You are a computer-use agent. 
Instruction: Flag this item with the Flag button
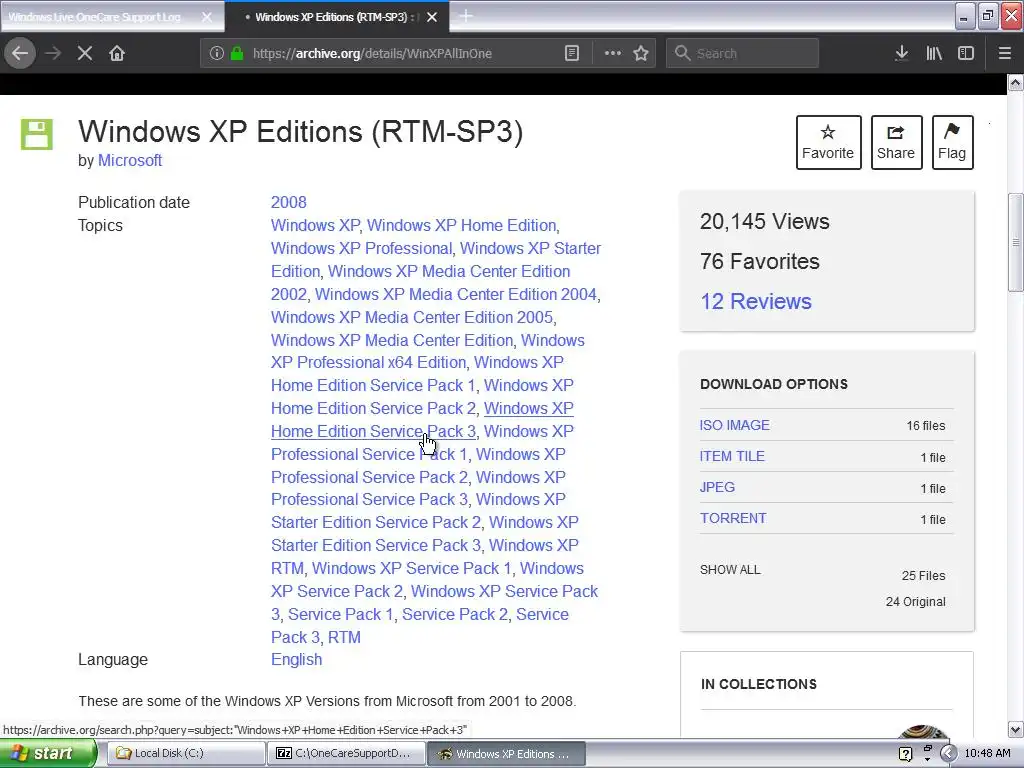pyautogui.click(x=952, y=142)
